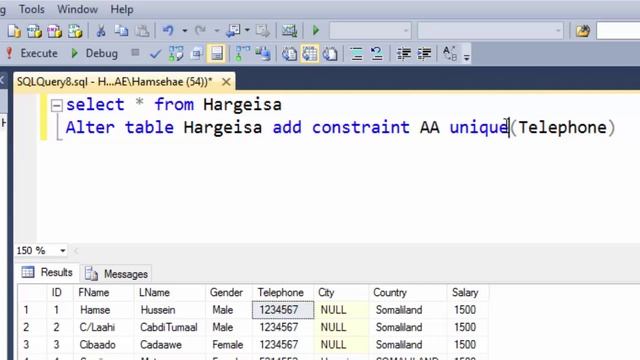This screenshot has width=640, height=360.
Task: Click the word Telephone in the query editor
Action: (x=562, y=127)
